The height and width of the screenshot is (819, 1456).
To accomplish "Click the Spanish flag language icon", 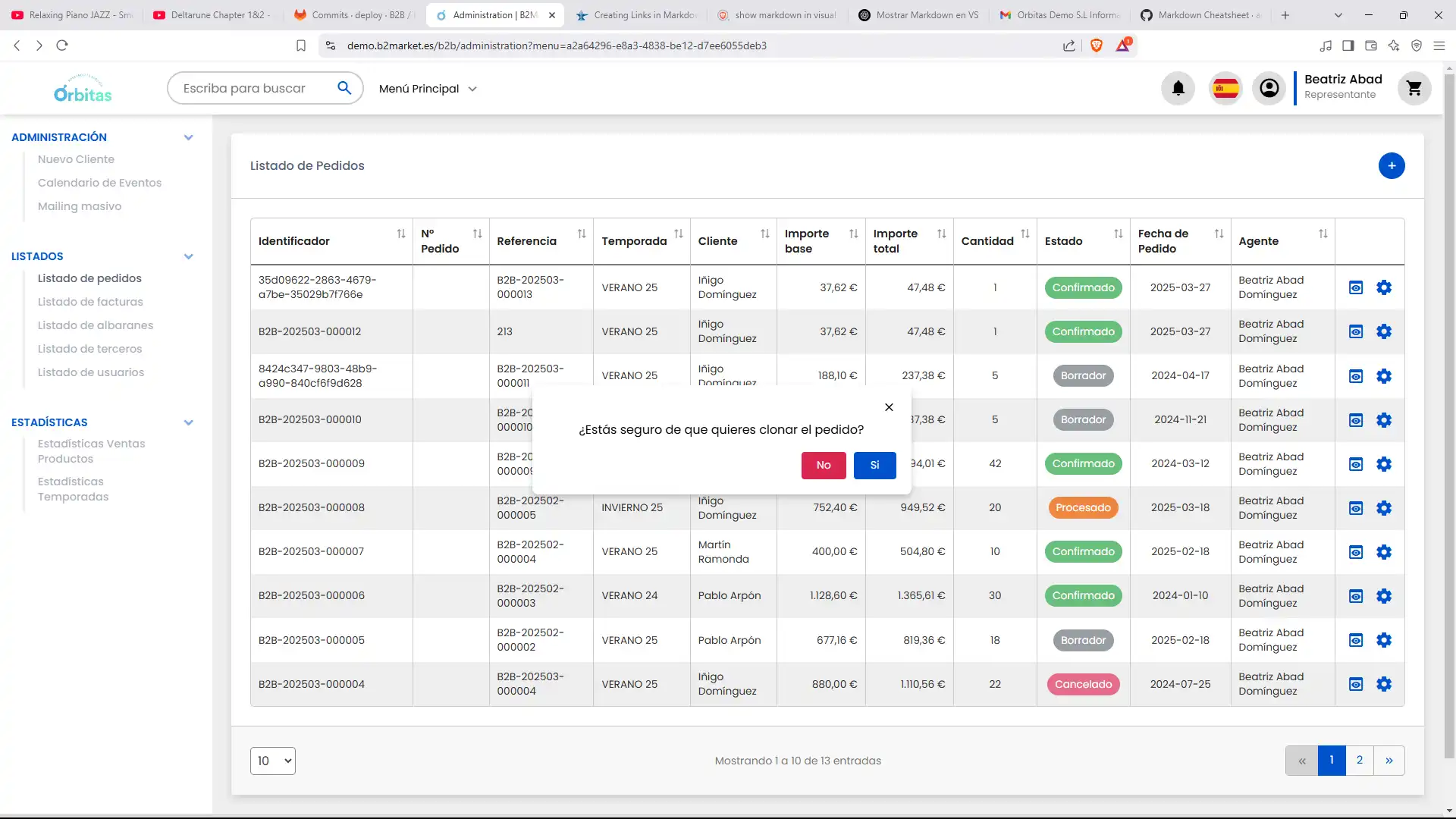I will 1225,89.
